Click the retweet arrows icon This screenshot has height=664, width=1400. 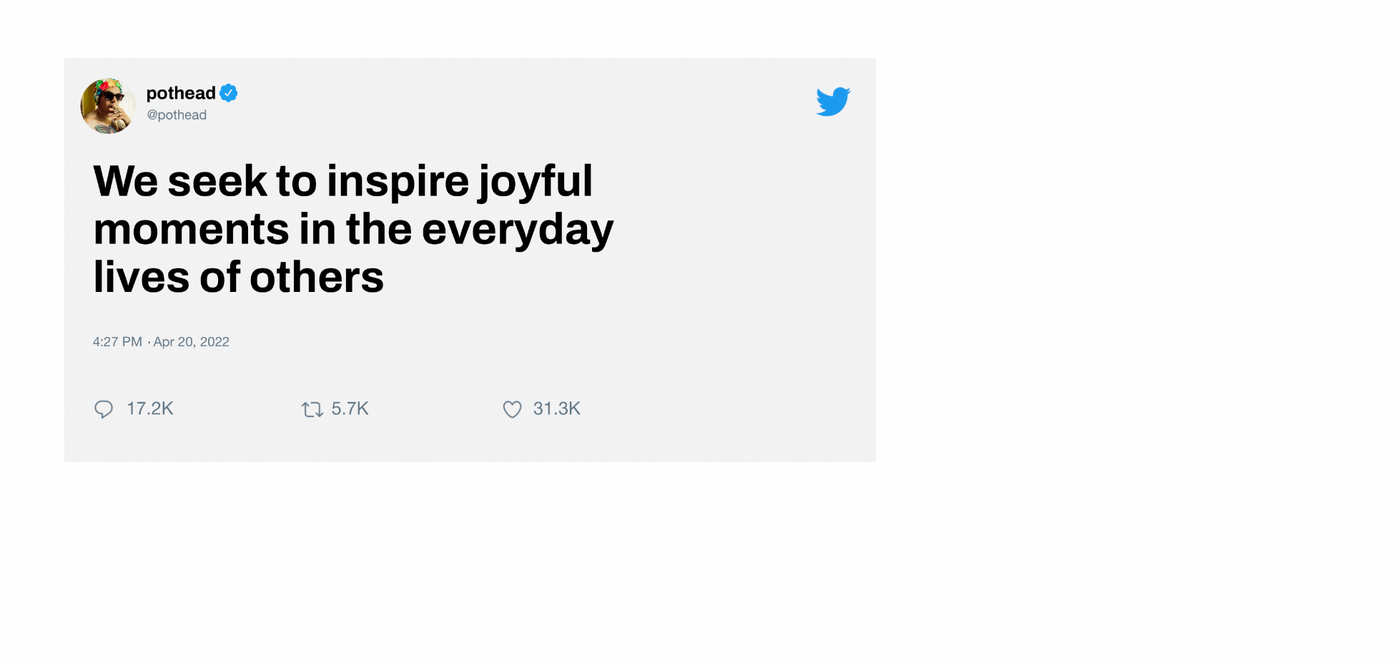click(312, 409)
